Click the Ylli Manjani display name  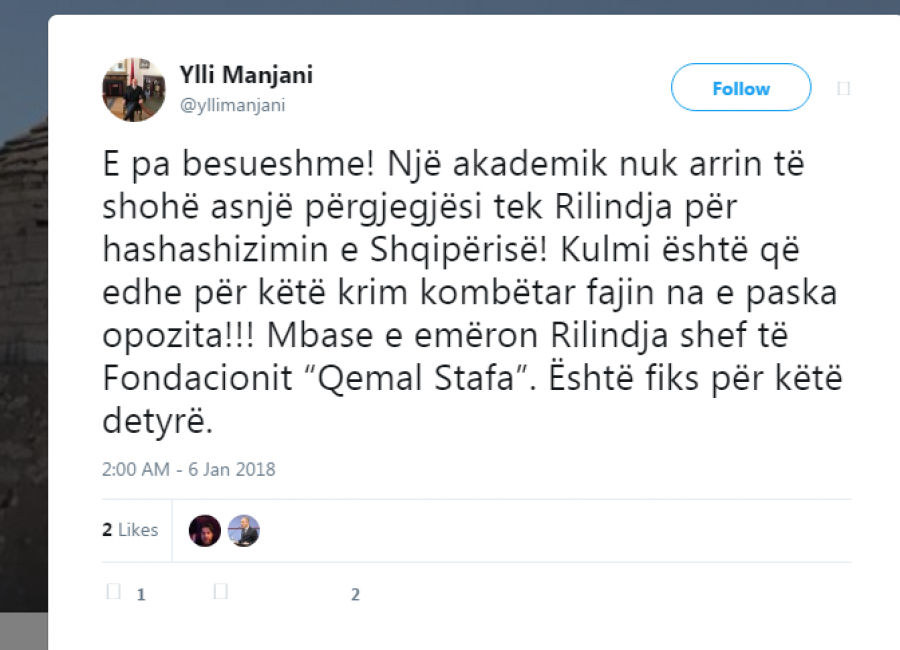246,76
